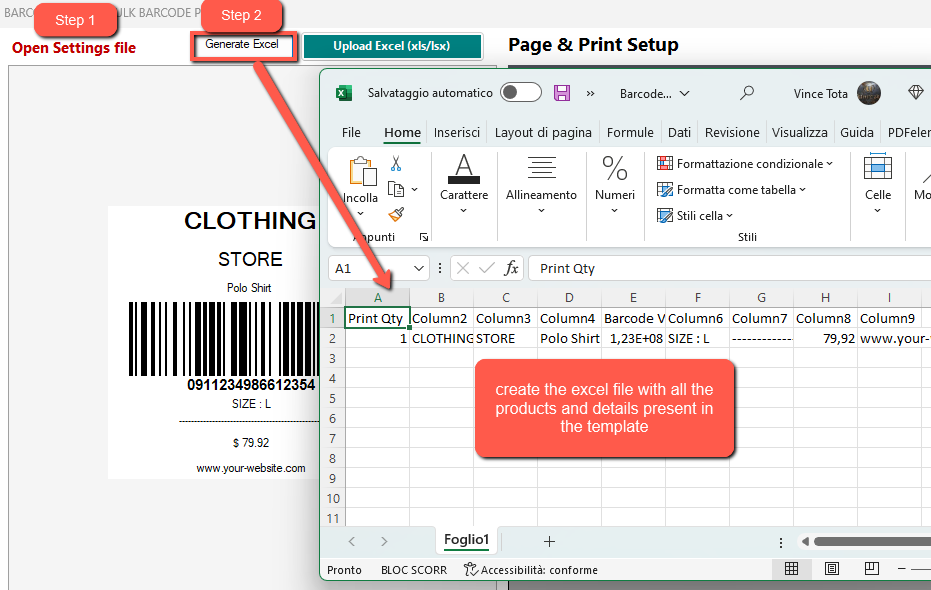Image resolution: width=931 pixels, height=590 pixels.
Task: Click the Excel Save icon
Action: [x=562, y=93]
